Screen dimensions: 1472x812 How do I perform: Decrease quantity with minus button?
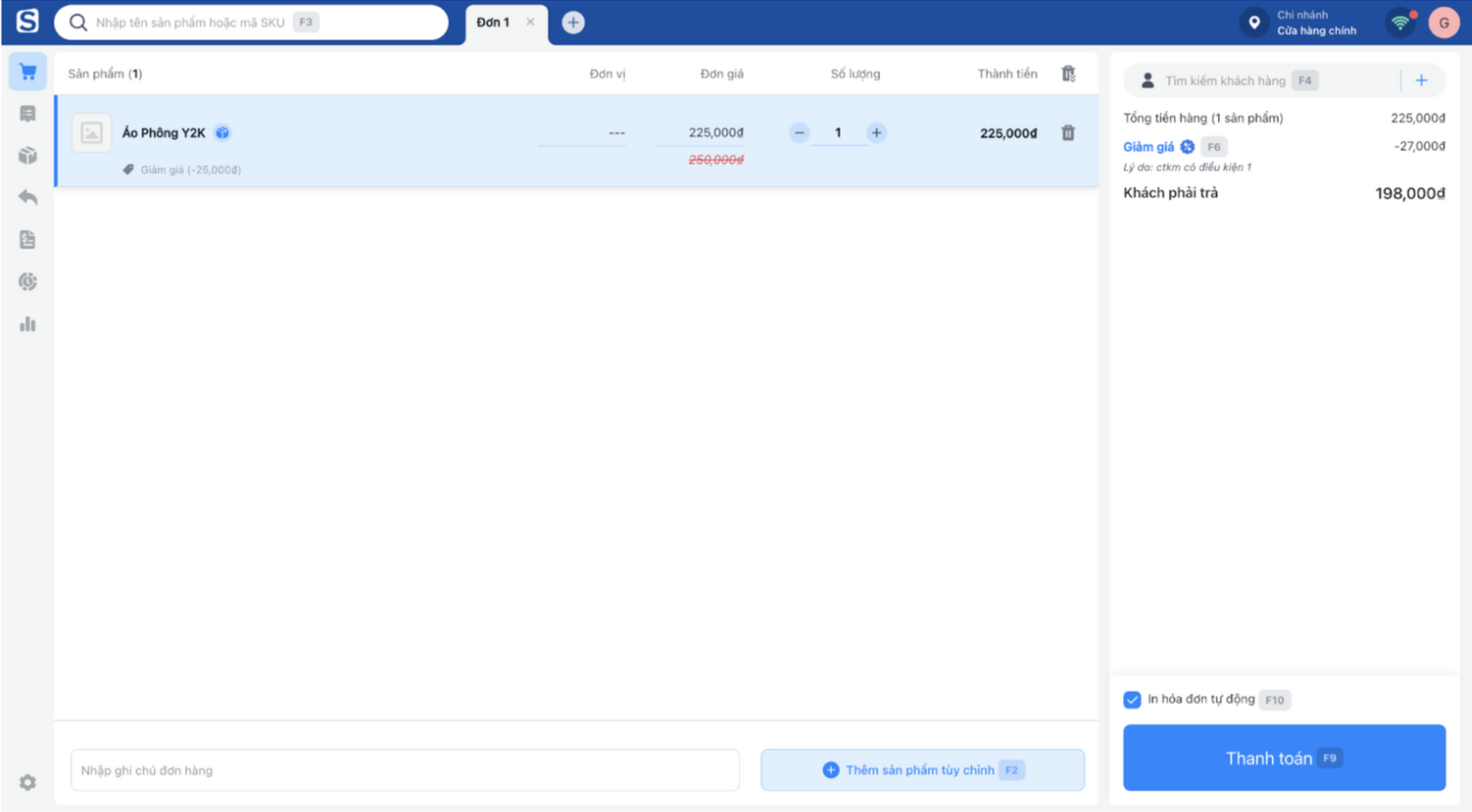coord(799,133)
